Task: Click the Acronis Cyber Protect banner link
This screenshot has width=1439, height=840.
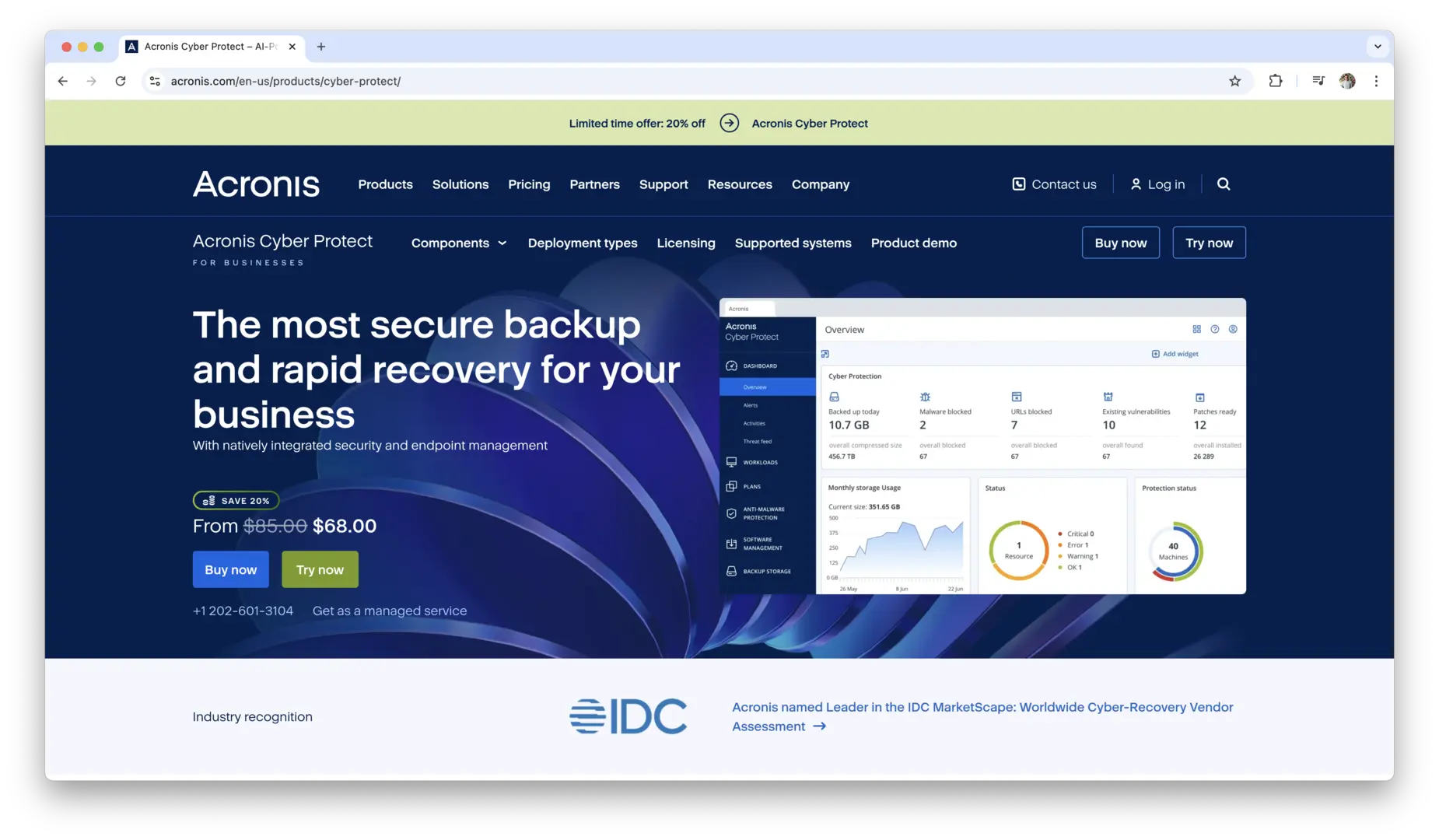Action: 810,123
